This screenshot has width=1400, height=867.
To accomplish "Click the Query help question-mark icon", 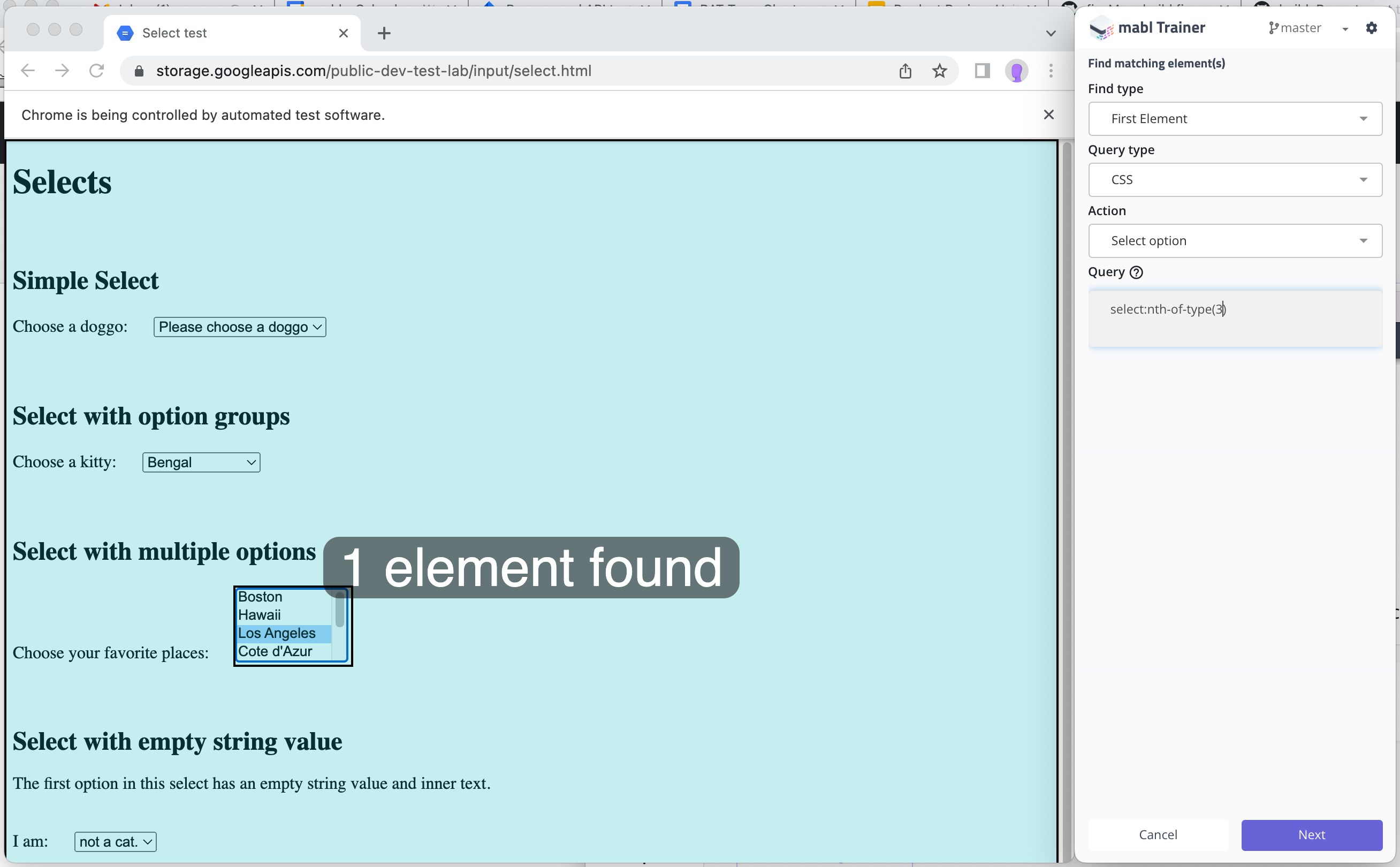I will coord(1136,272).
